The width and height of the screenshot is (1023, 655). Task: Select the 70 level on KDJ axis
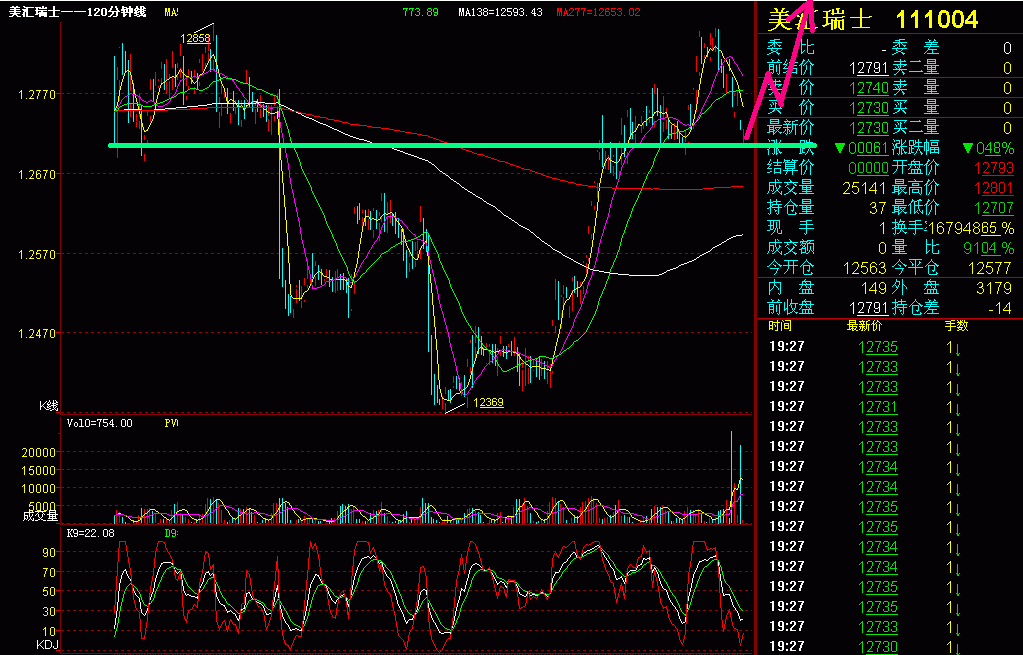coord(49,572)
